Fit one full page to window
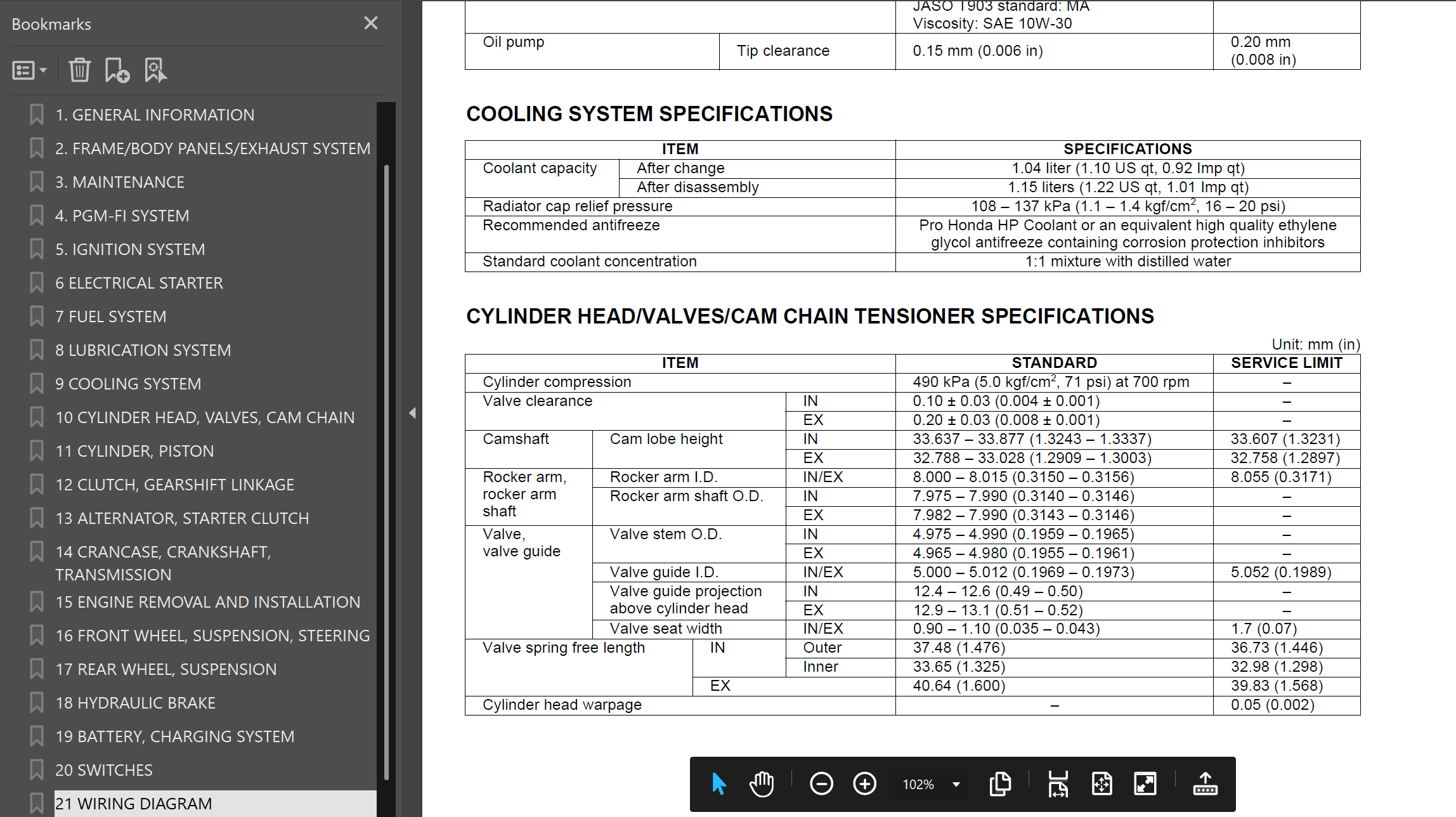1456x817 pixels. click(x=1102, y=784)
